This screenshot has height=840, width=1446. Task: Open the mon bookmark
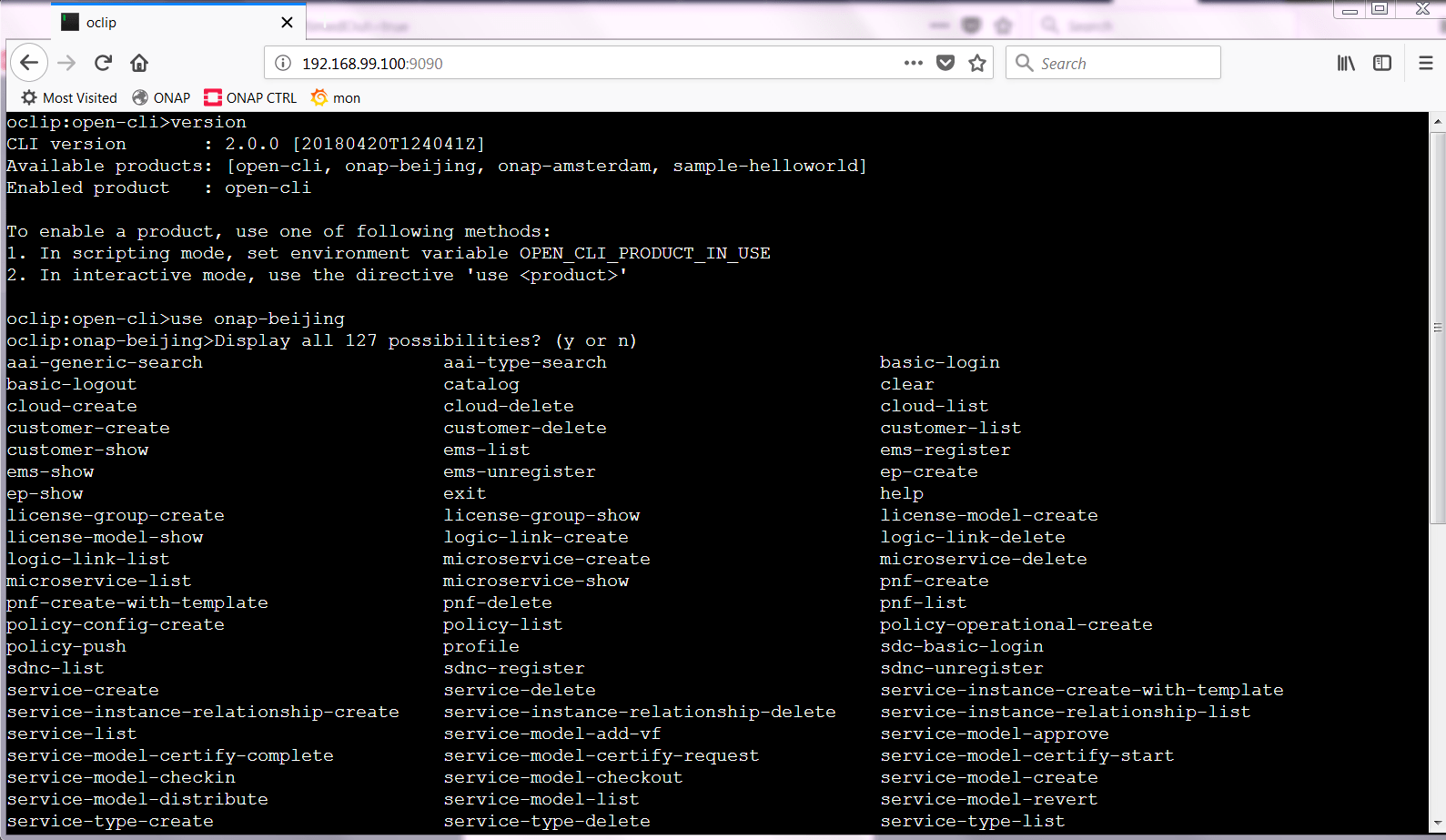(x=335, y=97)
